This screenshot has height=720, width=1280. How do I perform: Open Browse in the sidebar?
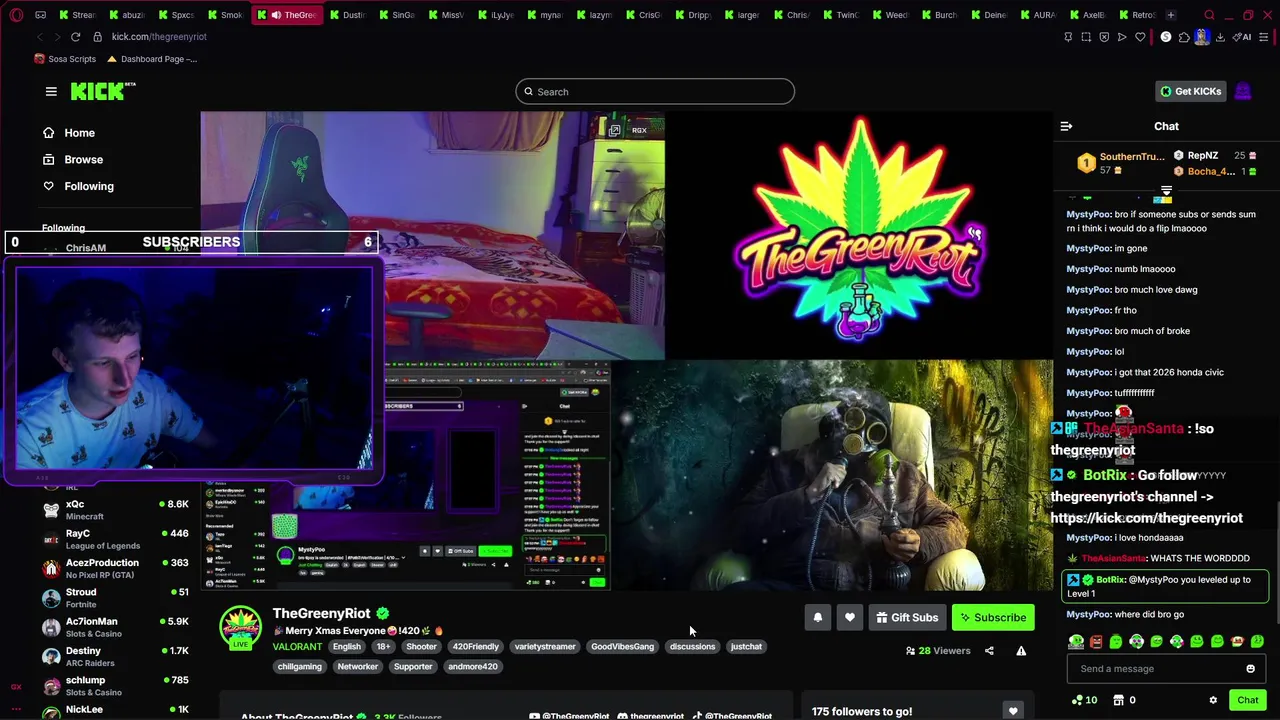coord(73,159)
